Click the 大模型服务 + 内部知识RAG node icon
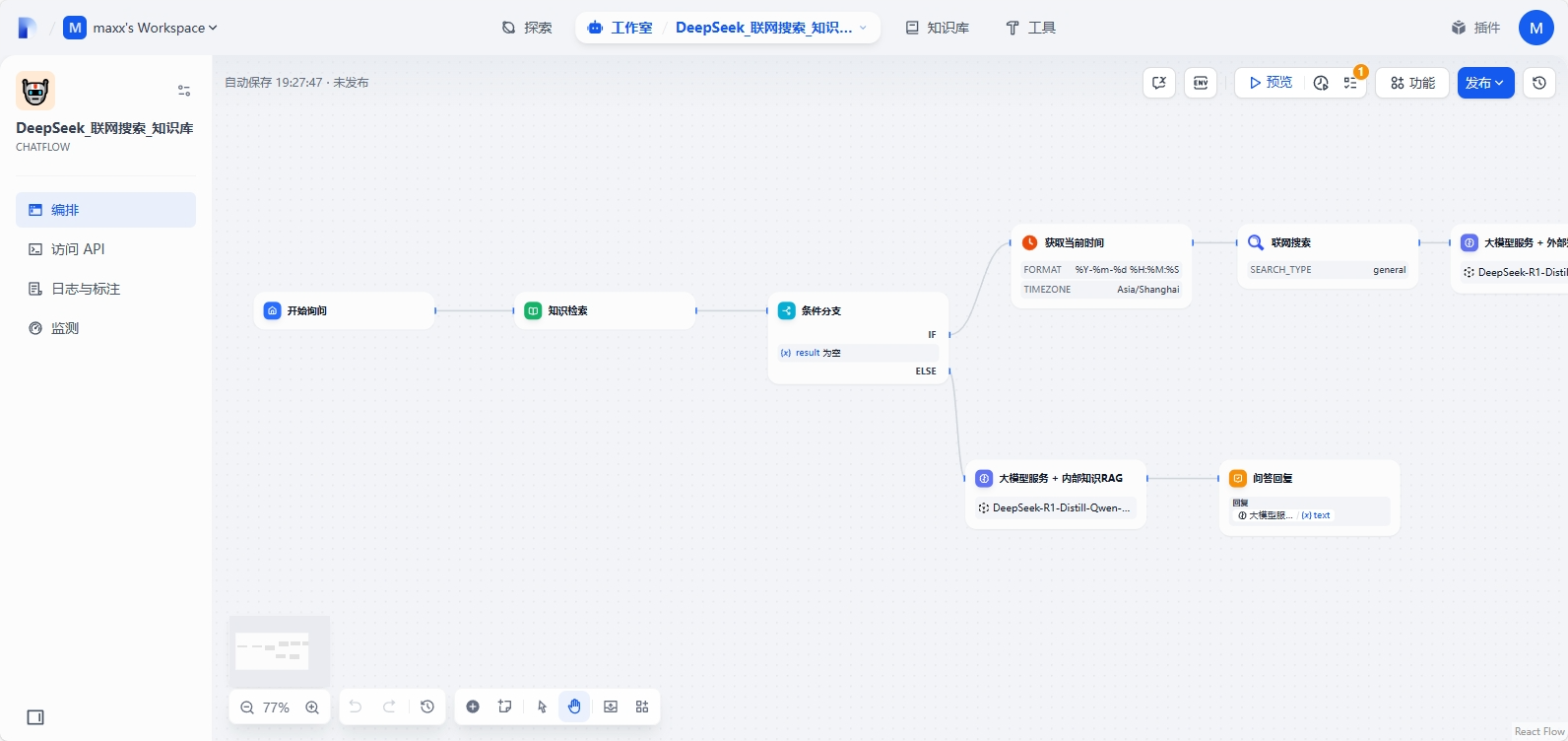Image resolution: width=1568 pixels, height=741 pixels. [x=984, y=478]
